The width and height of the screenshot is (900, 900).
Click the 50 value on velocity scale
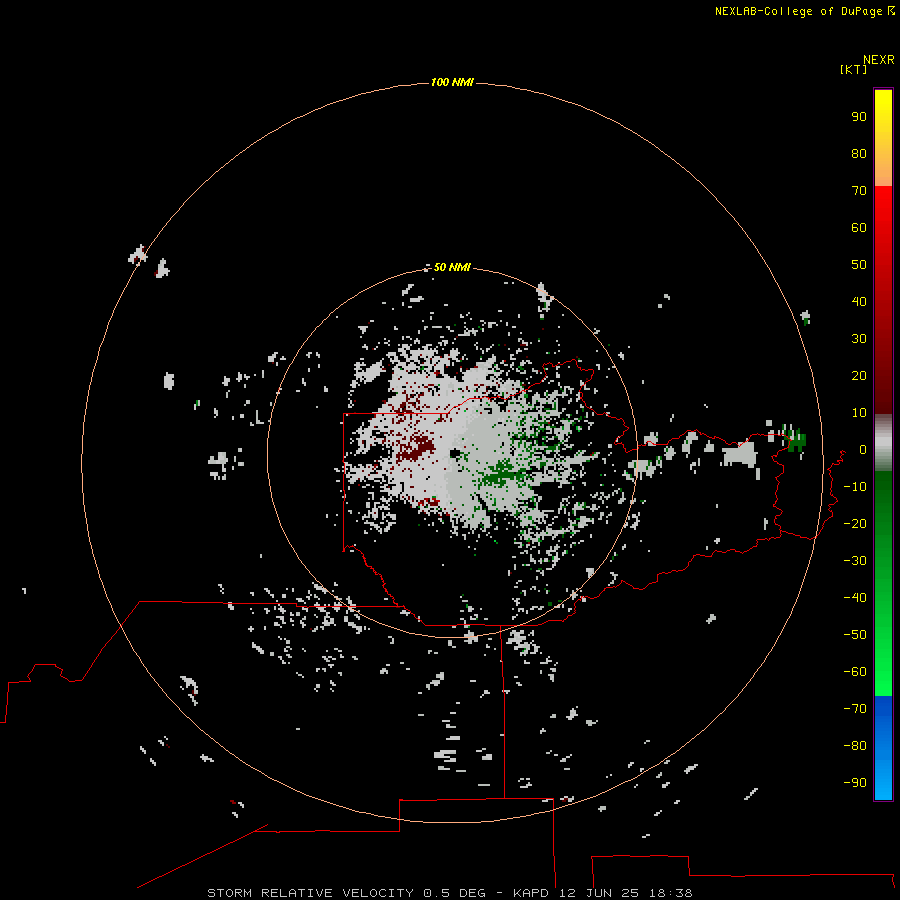pyautogui.click(x=859, y=265)
